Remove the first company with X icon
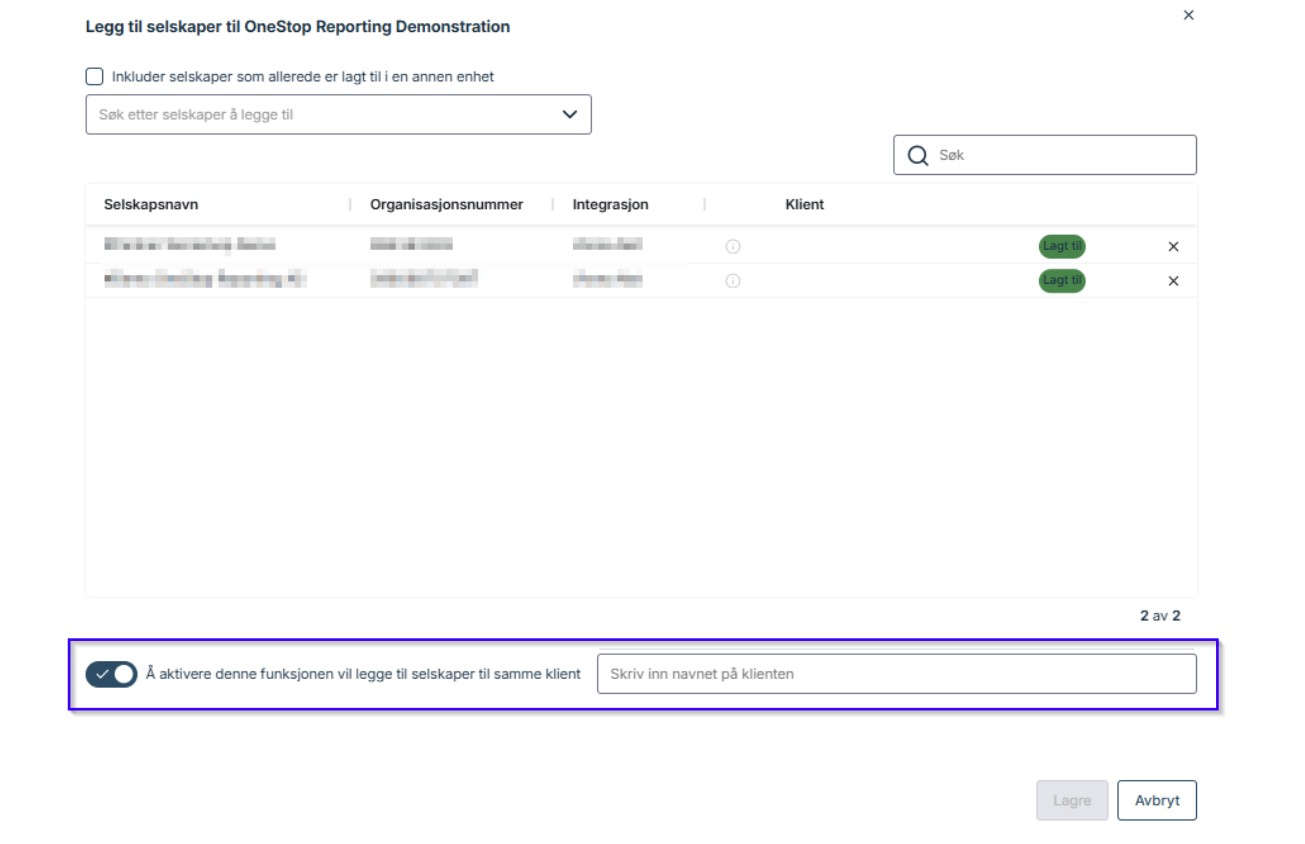Image resolution: width=1305 pixels, height=844 pixels. pyautogui.click(x=1173, y=247)
